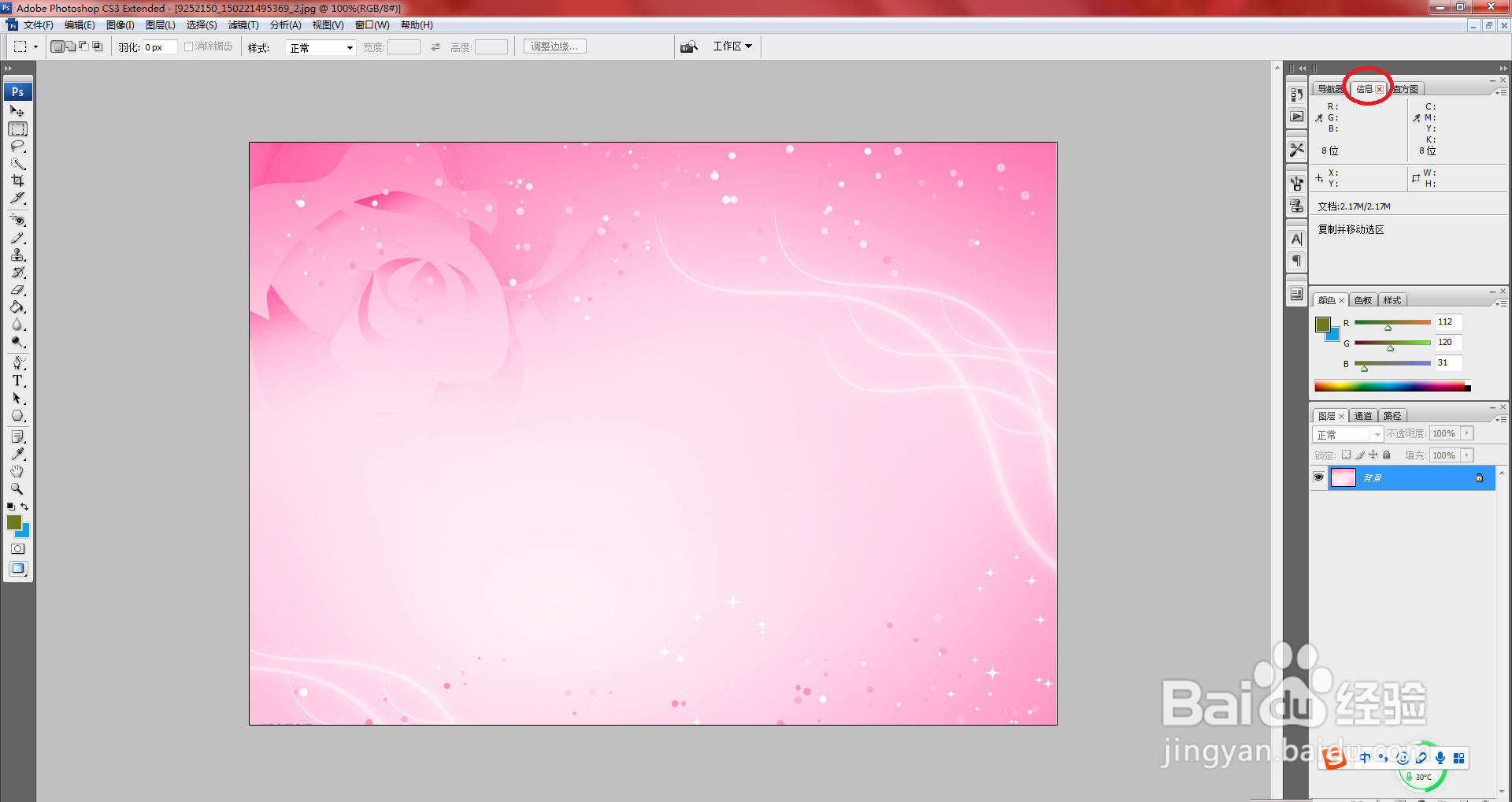Open the Layers panel options menu
This screenshot has width=1512, height=802.
tap(1502, 419)
